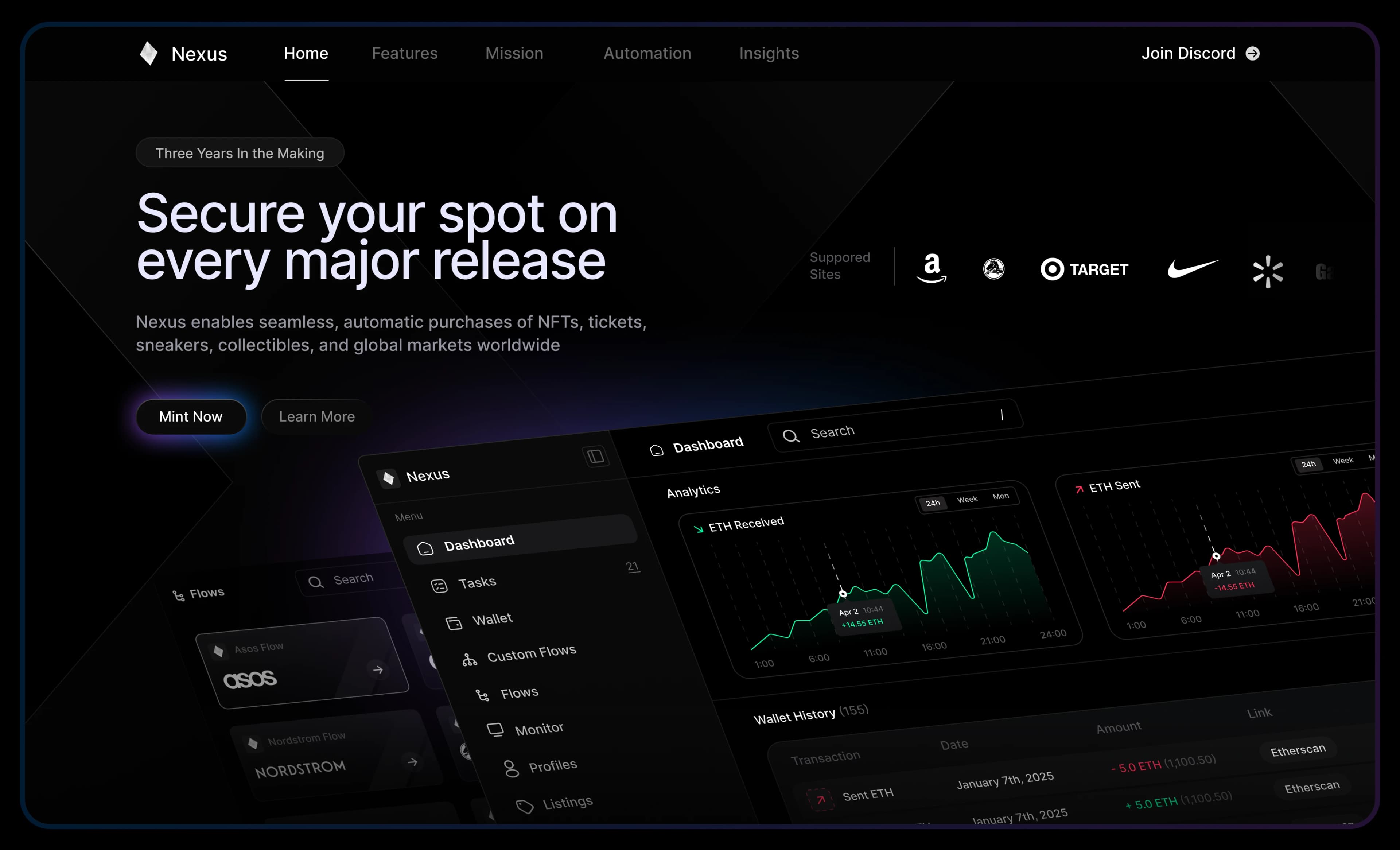
Task: Click the Three Years In the Making badge
Action: point(240,153)
